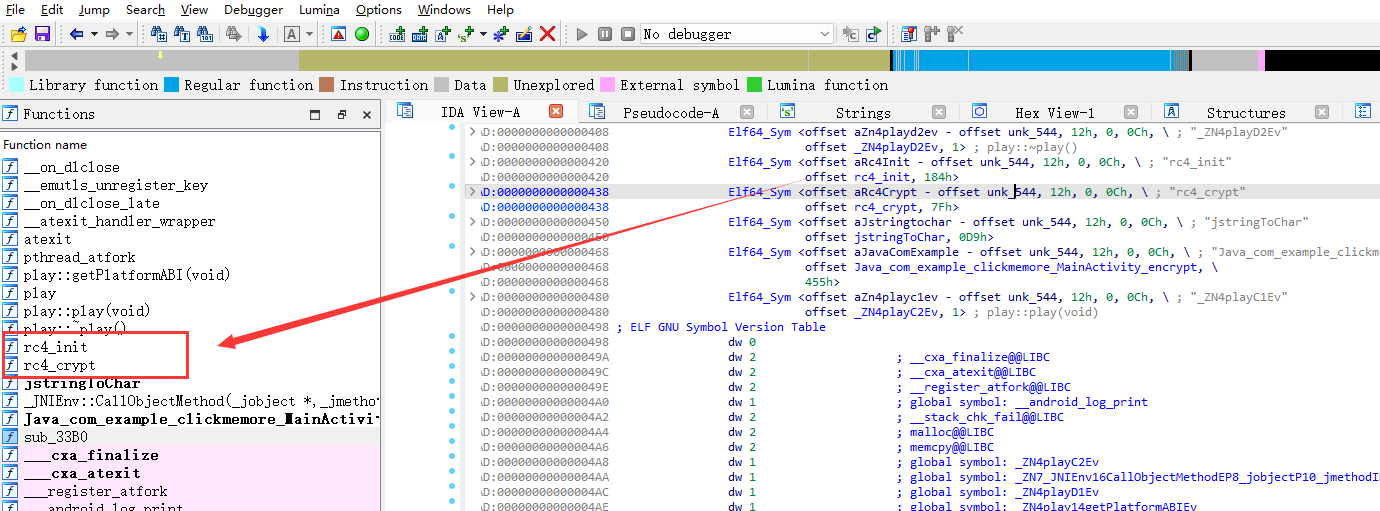Open dropdown arrow beside the forward arrow

129,34
